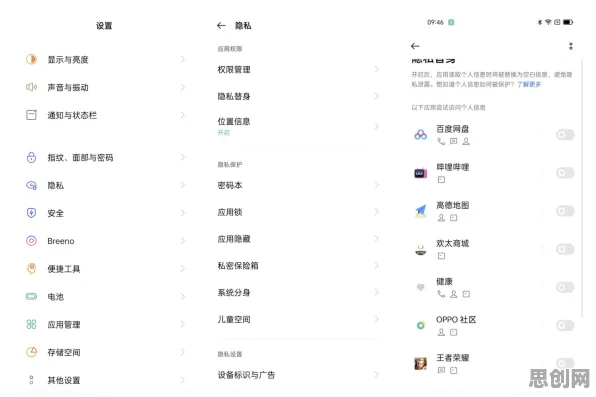Open 权限管理 in privacy page
This screenshot has width=596, height=397.
pyautogui.click(x=298, y=70)
